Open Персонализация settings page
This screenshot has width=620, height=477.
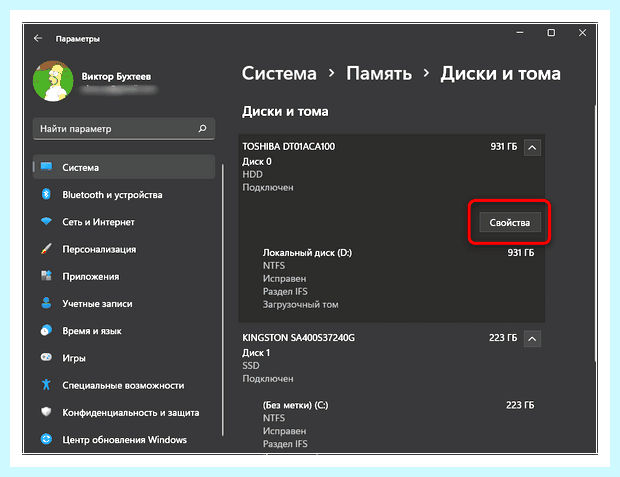pos(124,249)
